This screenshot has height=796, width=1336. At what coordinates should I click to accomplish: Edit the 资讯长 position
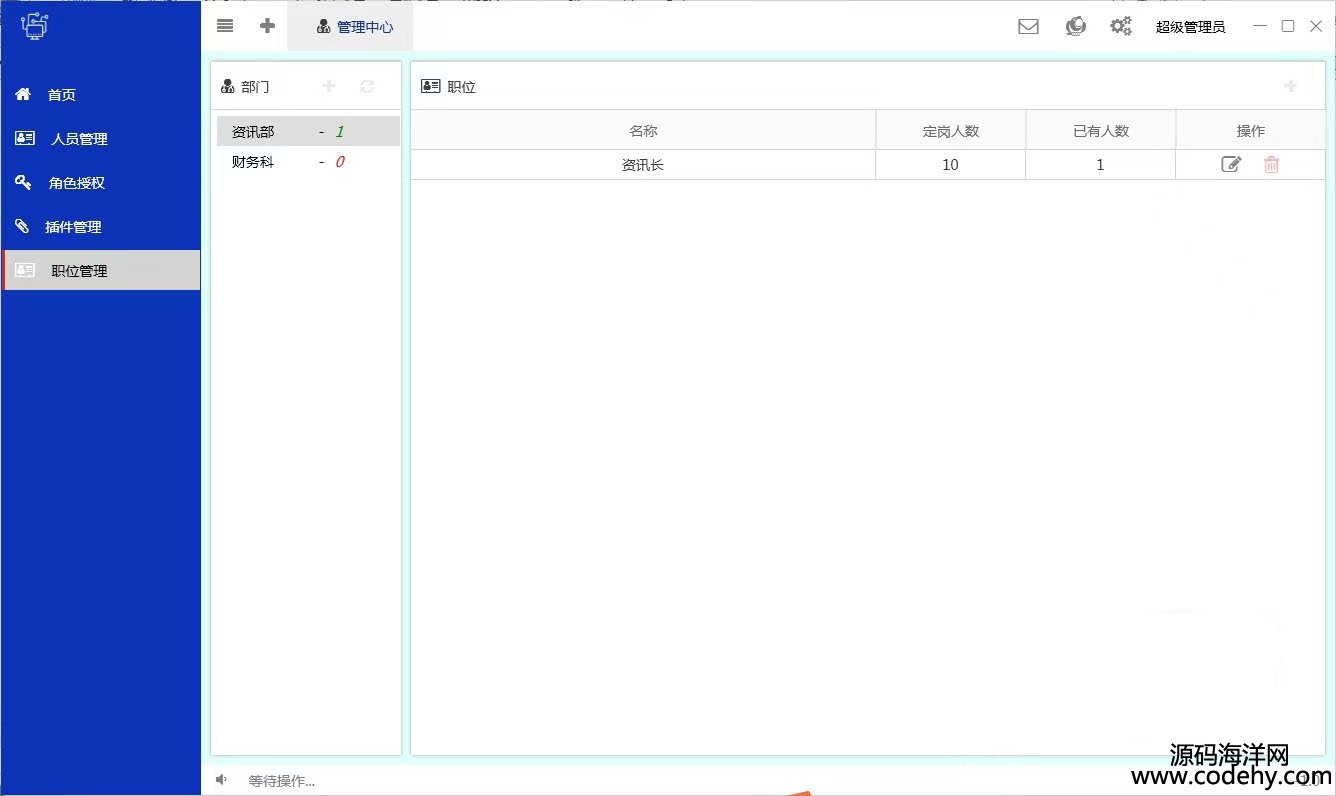click(1231, 164)
